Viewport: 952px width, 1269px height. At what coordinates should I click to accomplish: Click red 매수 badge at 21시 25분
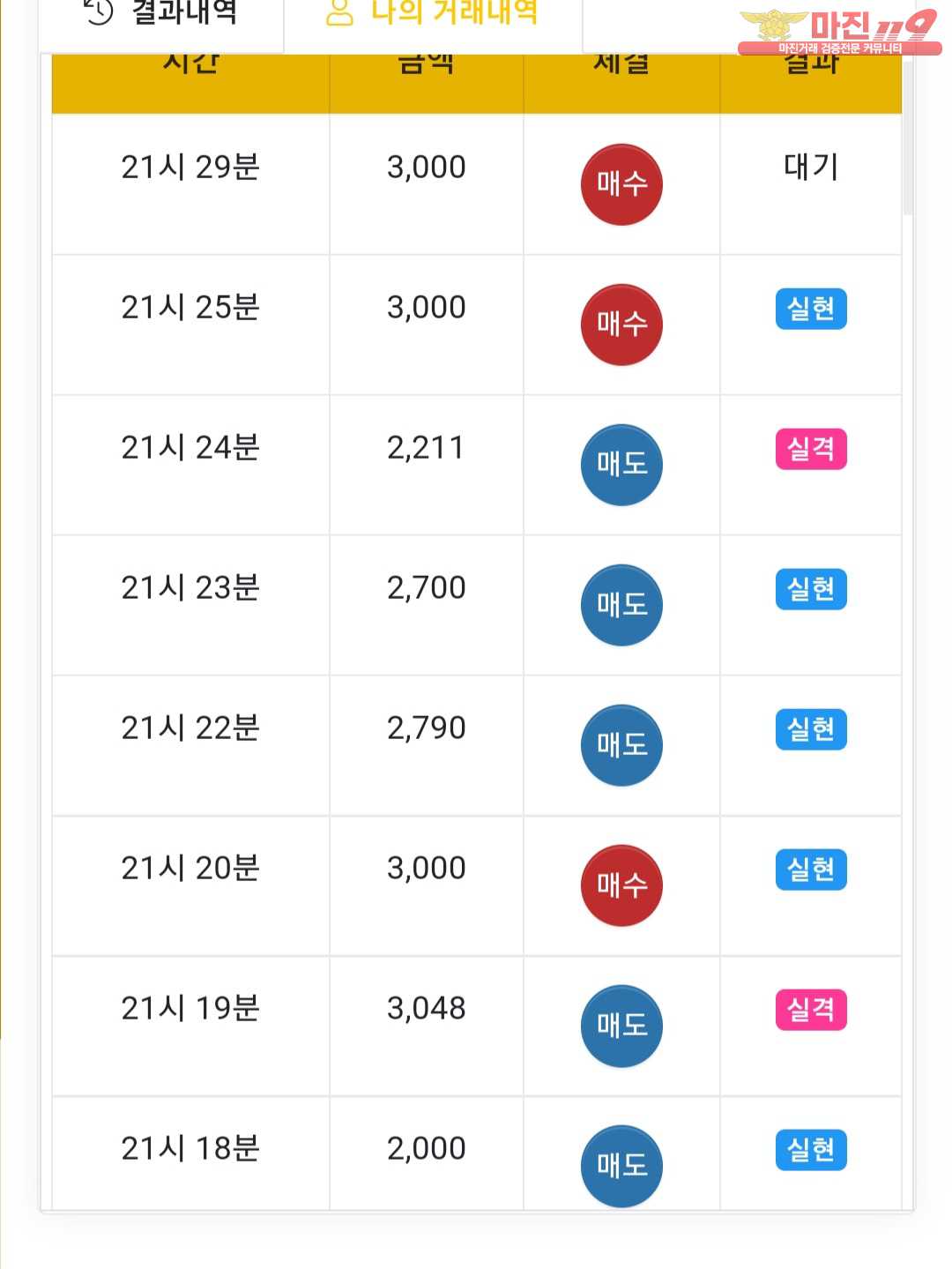coord(621,325)
